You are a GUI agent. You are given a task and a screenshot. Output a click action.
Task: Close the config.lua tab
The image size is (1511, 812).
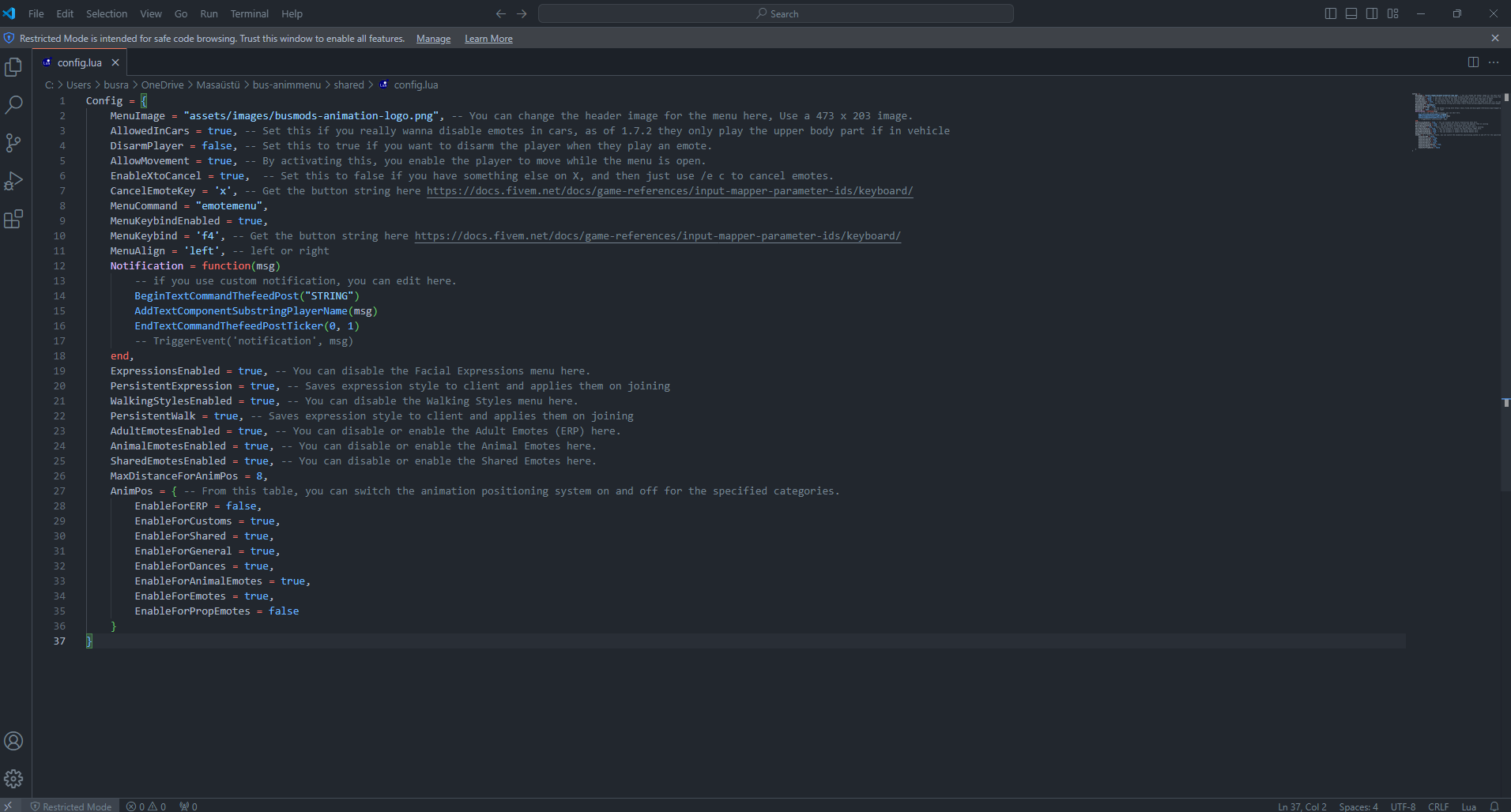click(x=115, y=62)
